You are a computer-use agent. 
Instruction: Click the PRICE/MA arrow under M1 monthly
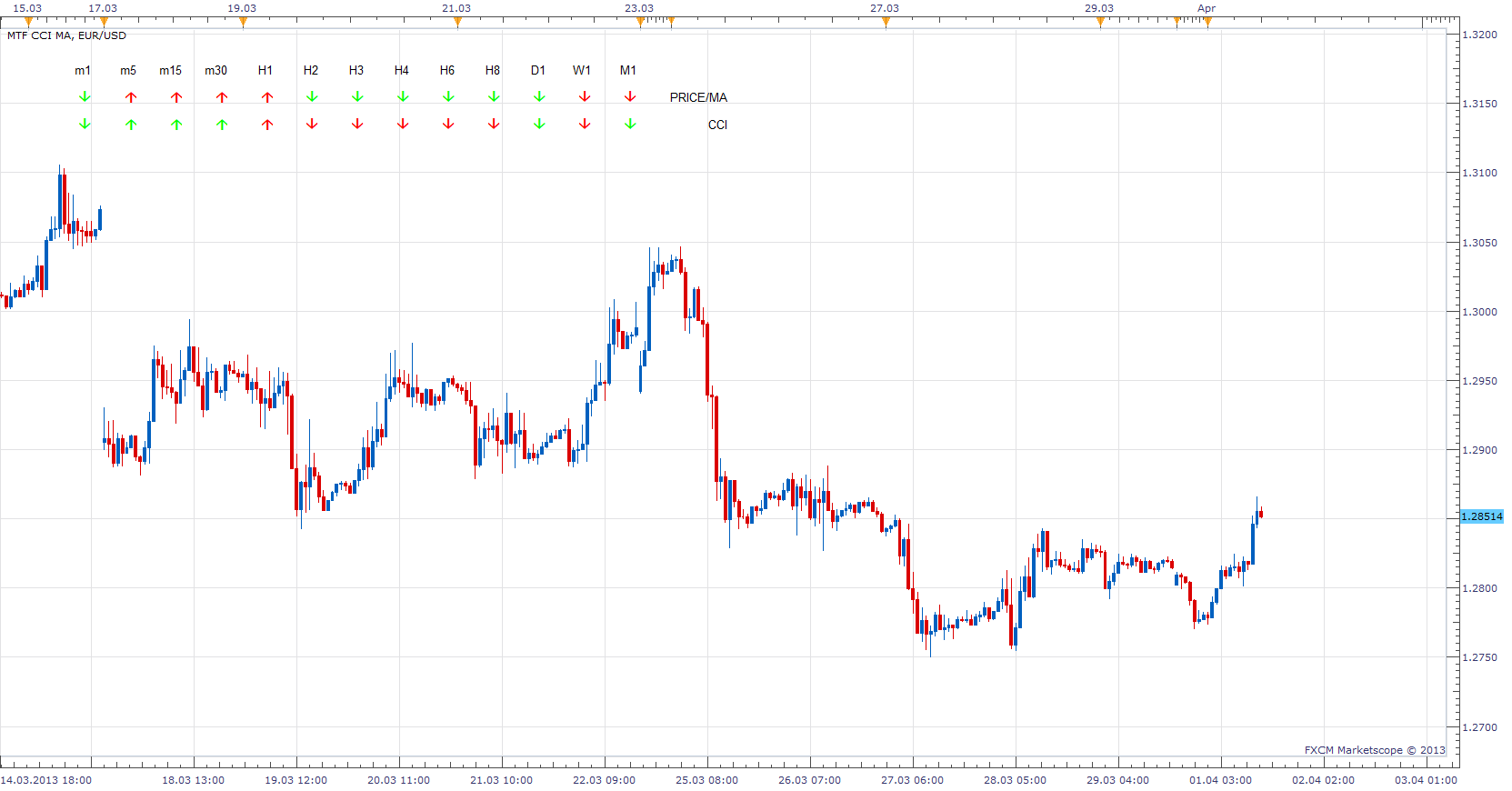click(630, 97)
